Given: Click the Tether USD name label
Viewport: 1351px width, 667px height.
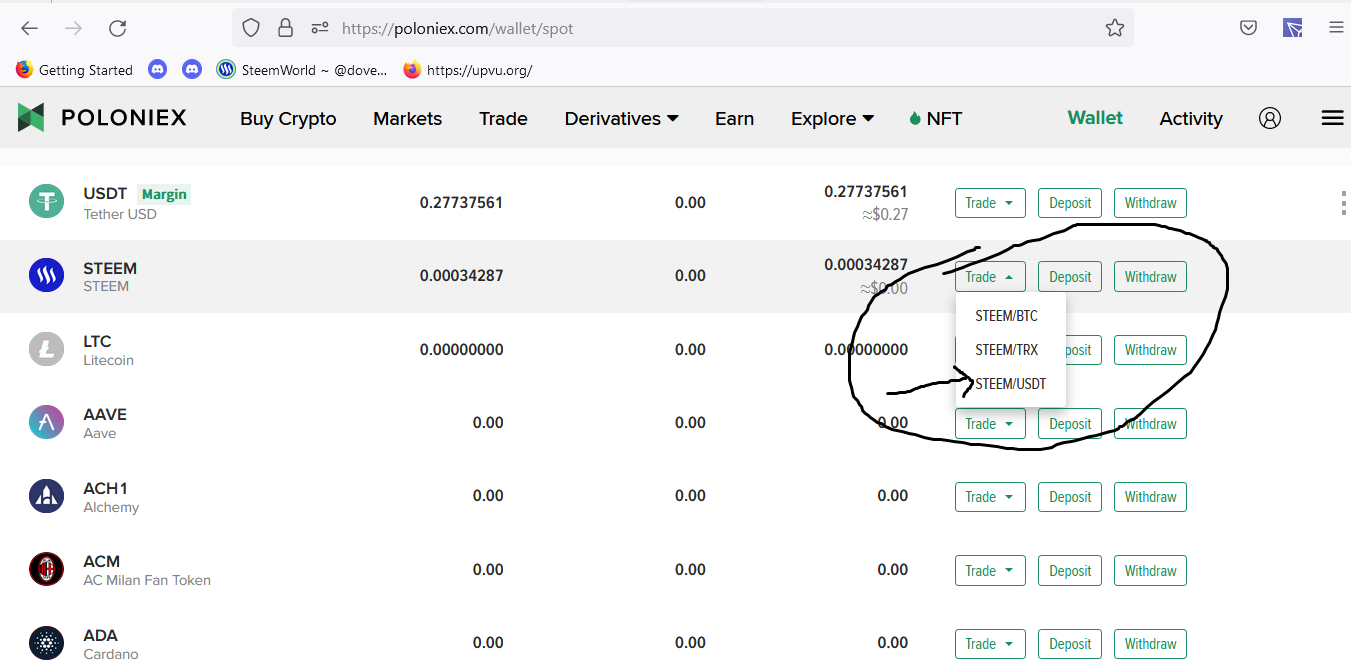Looking at the screenshot, I should [120, 214].
